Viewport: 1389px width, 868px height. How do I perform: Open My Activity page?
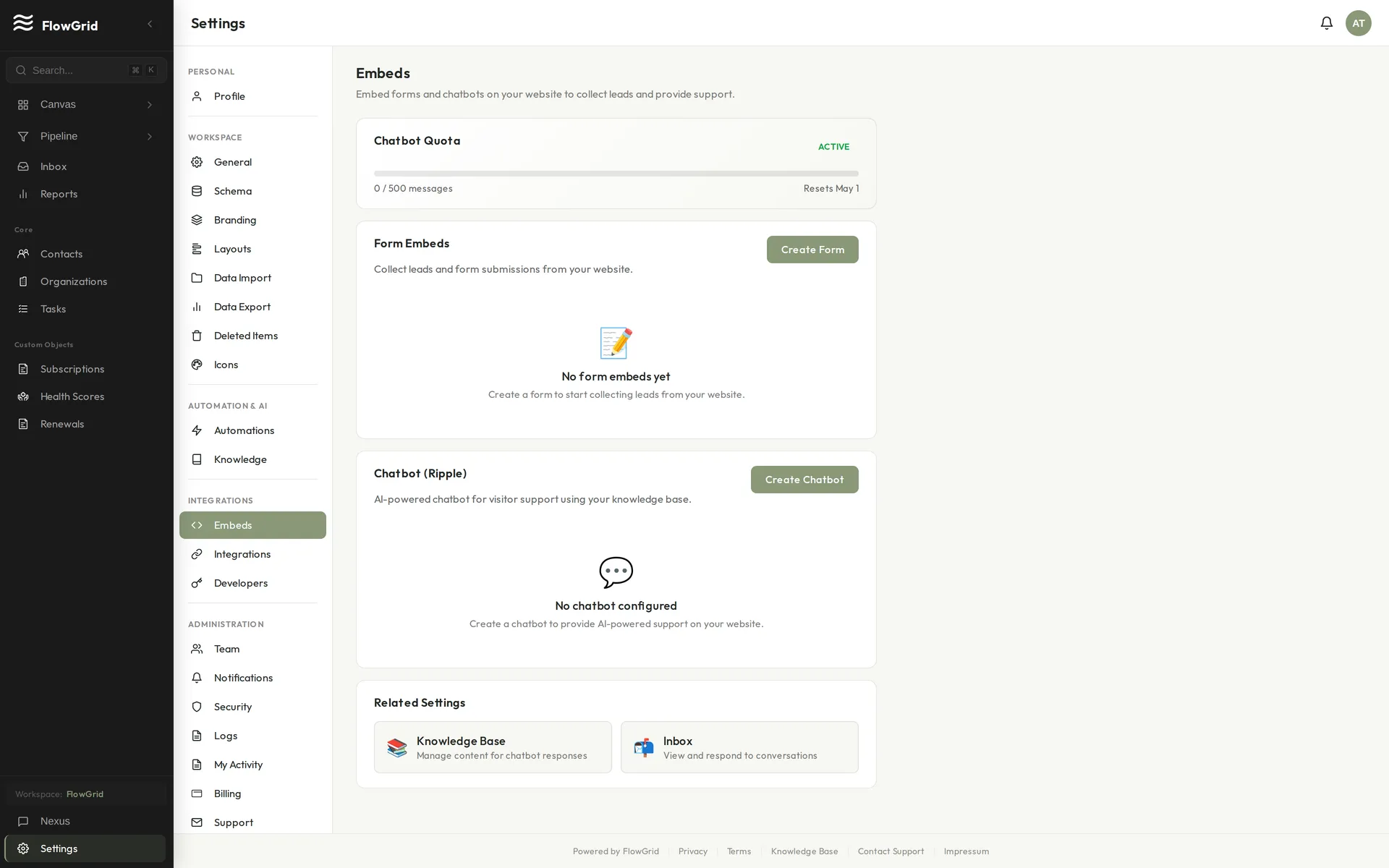pos(252,765)
